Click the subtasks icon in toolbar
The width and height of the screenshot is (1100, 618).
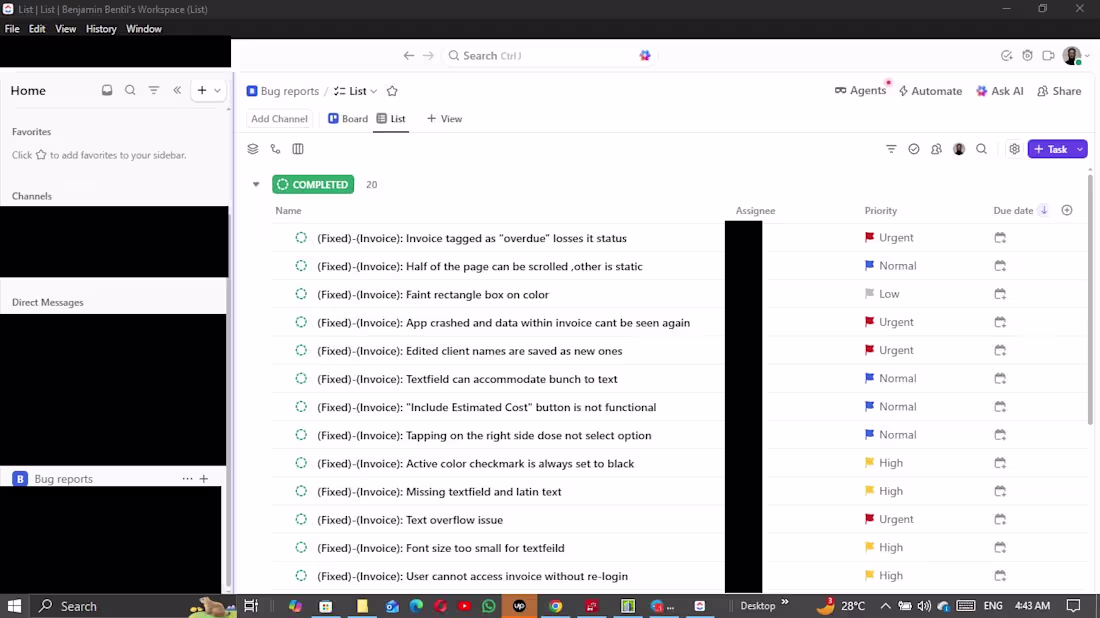(x=275, y=149)
